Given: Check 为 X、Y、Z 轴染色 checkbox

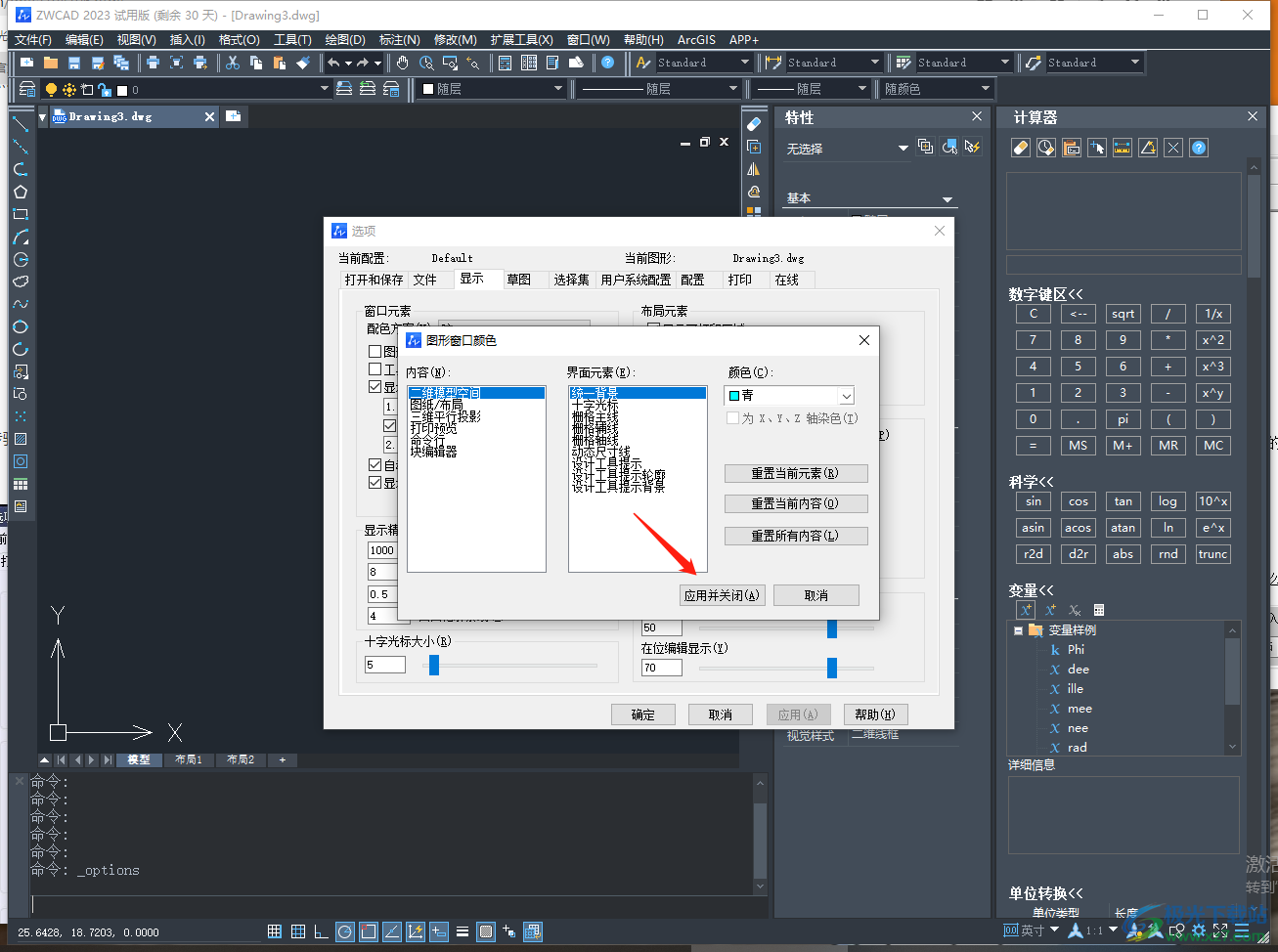Looking at the screenshot, I should coord(733,418).
